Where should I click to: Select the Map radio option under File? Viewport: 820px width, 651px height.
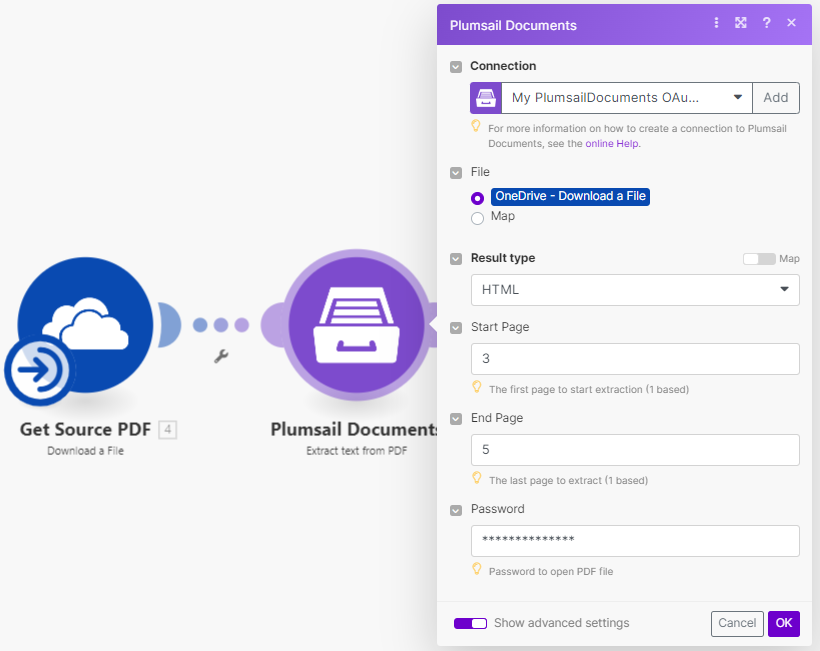coord(477,218)
